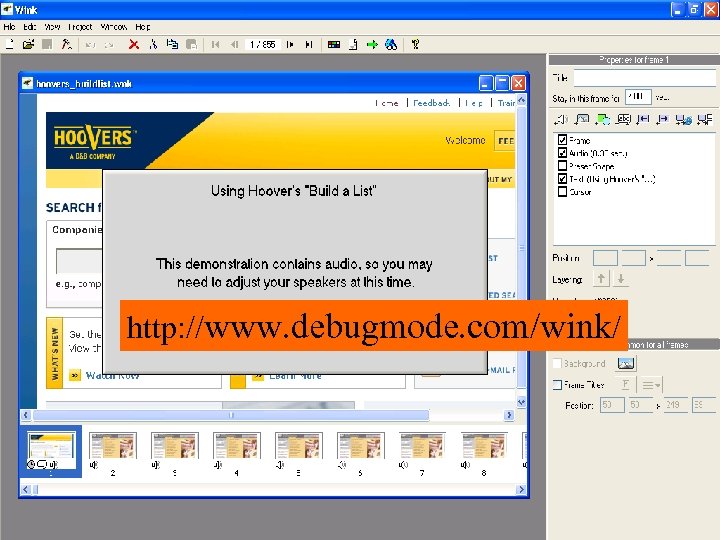Enable the Background checkbox
Screen dimensions: 720x540
(x=557, y=363)
